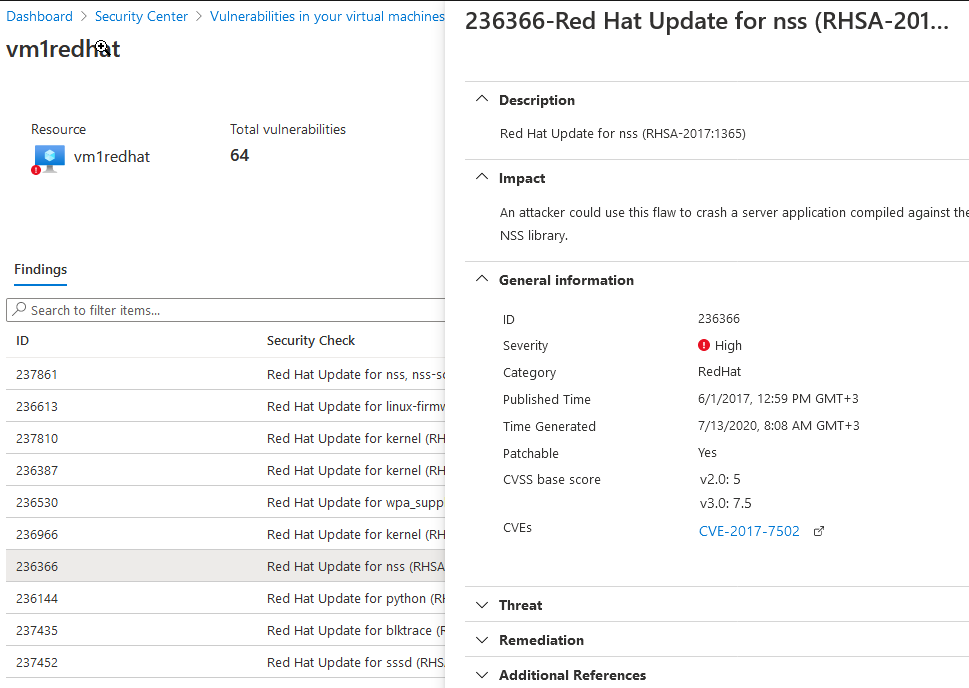Select finding row 236530
969x688 pixels.
(226, 503)
